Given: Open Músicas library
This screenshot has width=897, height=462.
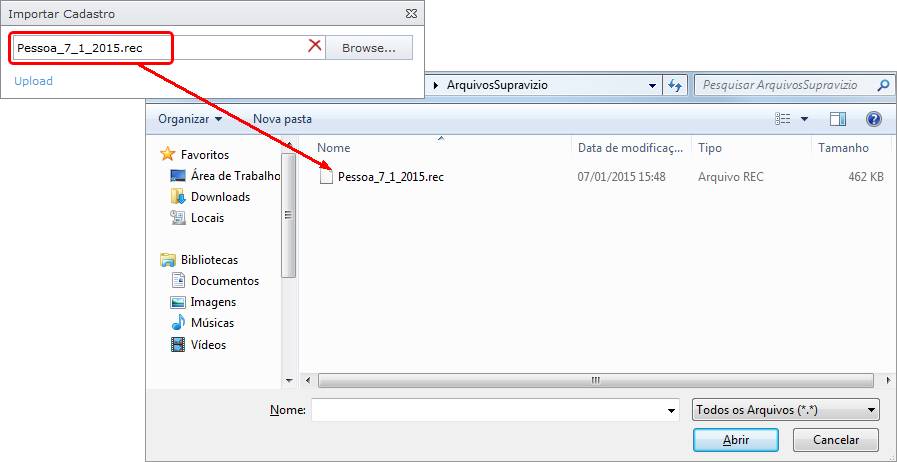Looking at the screenshot, I should 212,322.
